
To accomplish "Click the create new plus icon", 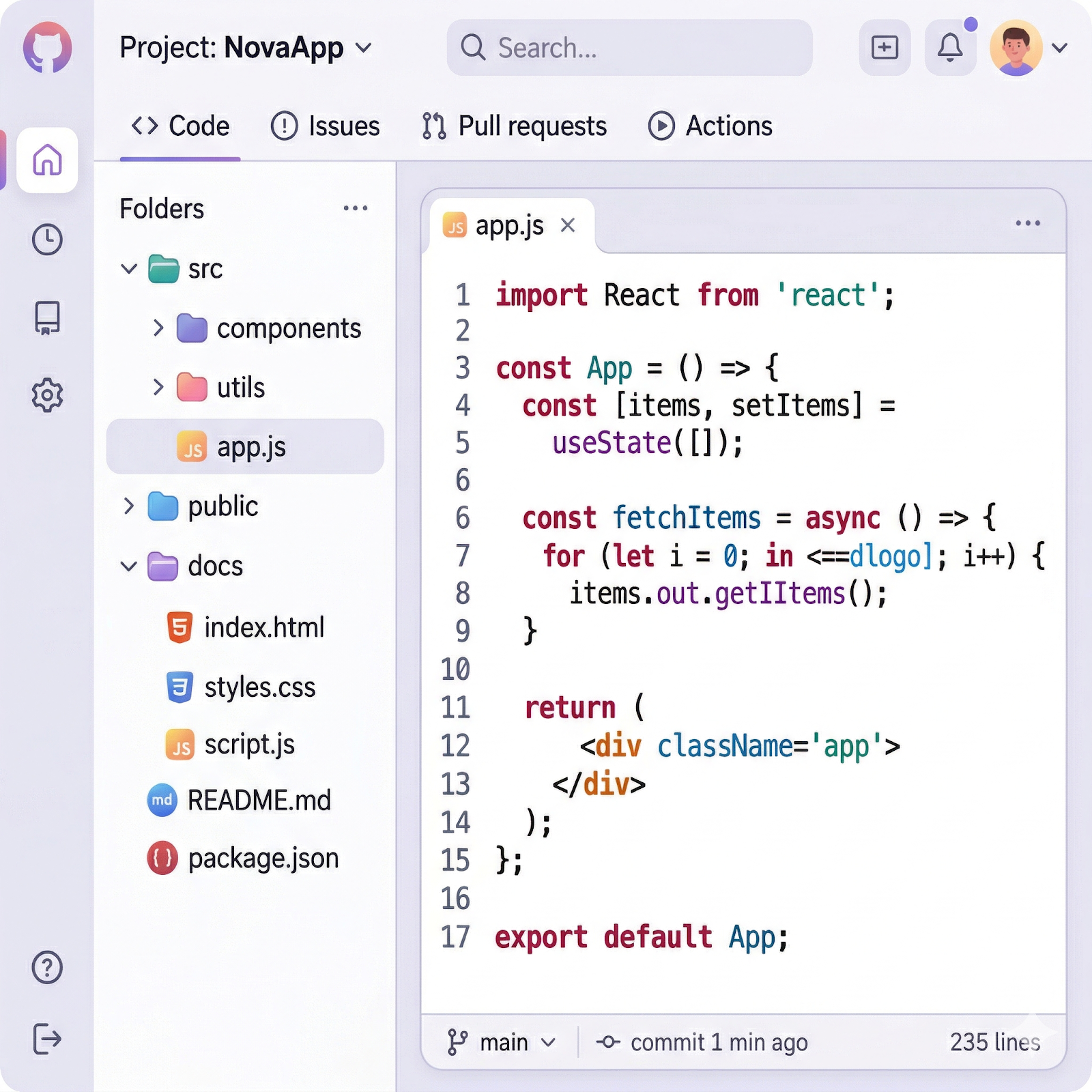I will point(885,48).
